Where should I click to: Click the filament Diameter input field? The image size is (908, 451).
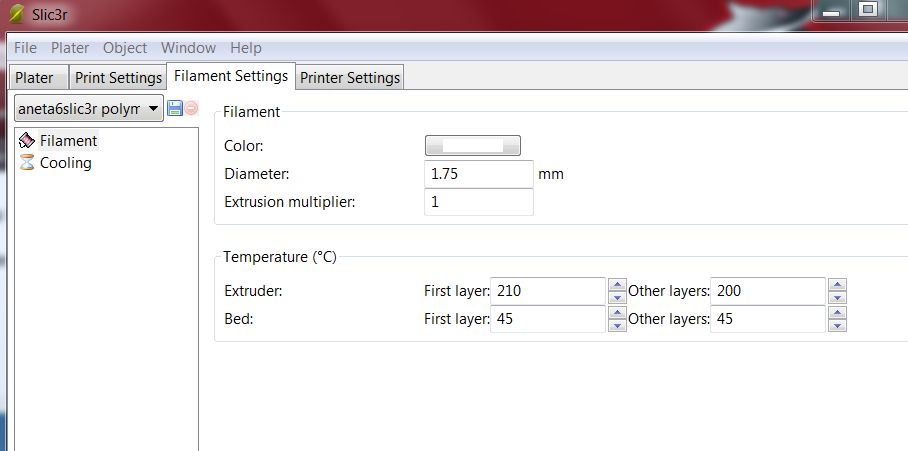(479, 174)
